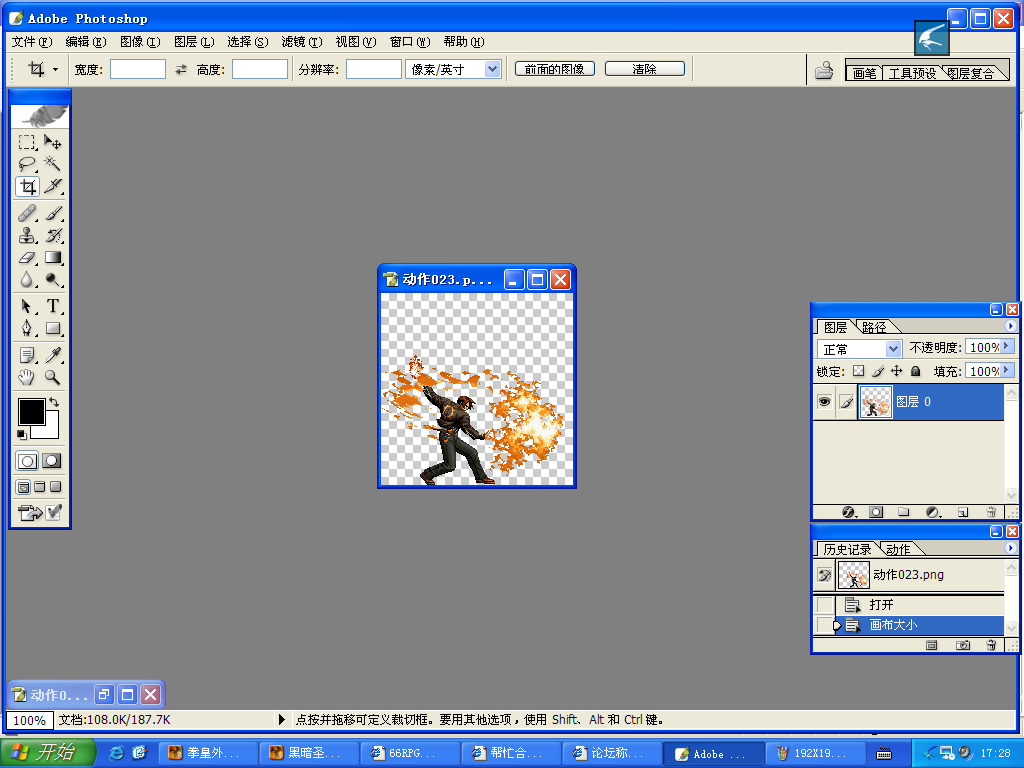Image resolution: width=1024 pixels, height=768 pixels.
Task: Click the 宽度 width input field
Action: click(138, 69)
